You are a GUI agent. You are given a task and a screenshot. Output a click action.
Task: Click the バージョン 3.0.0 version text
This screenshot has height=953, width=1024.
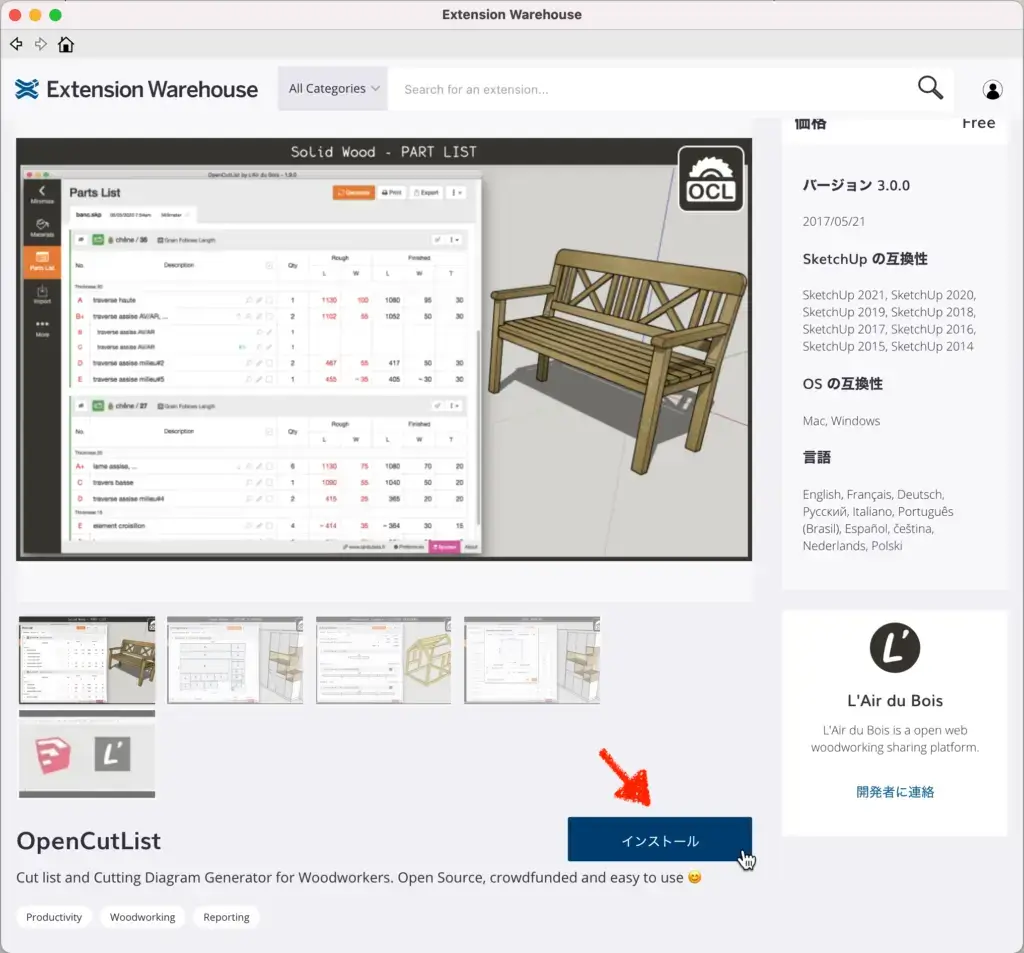pos(856,186)
